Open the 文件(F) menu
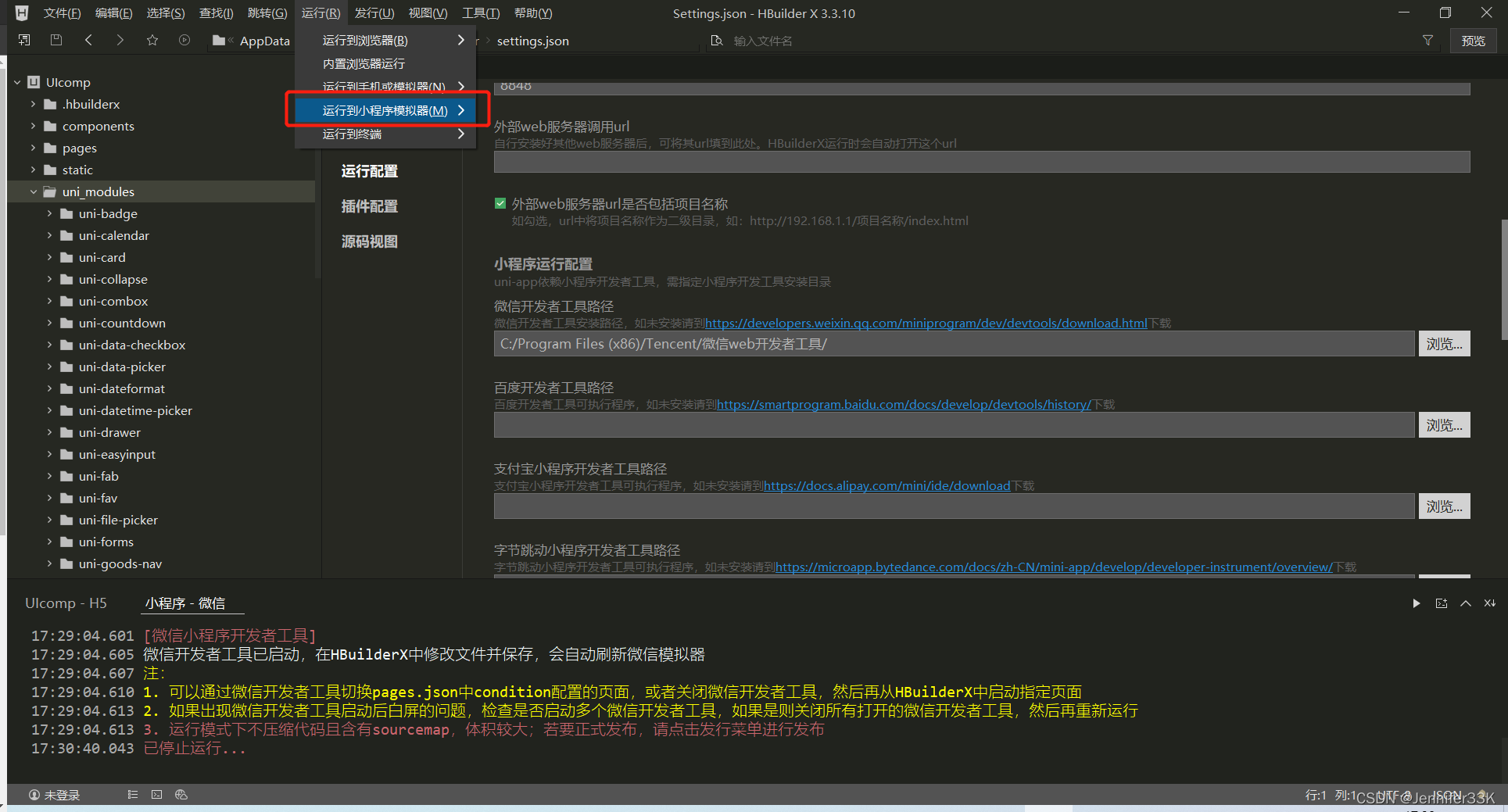The width and height of the screenshot is (1508, 812). 62,13
